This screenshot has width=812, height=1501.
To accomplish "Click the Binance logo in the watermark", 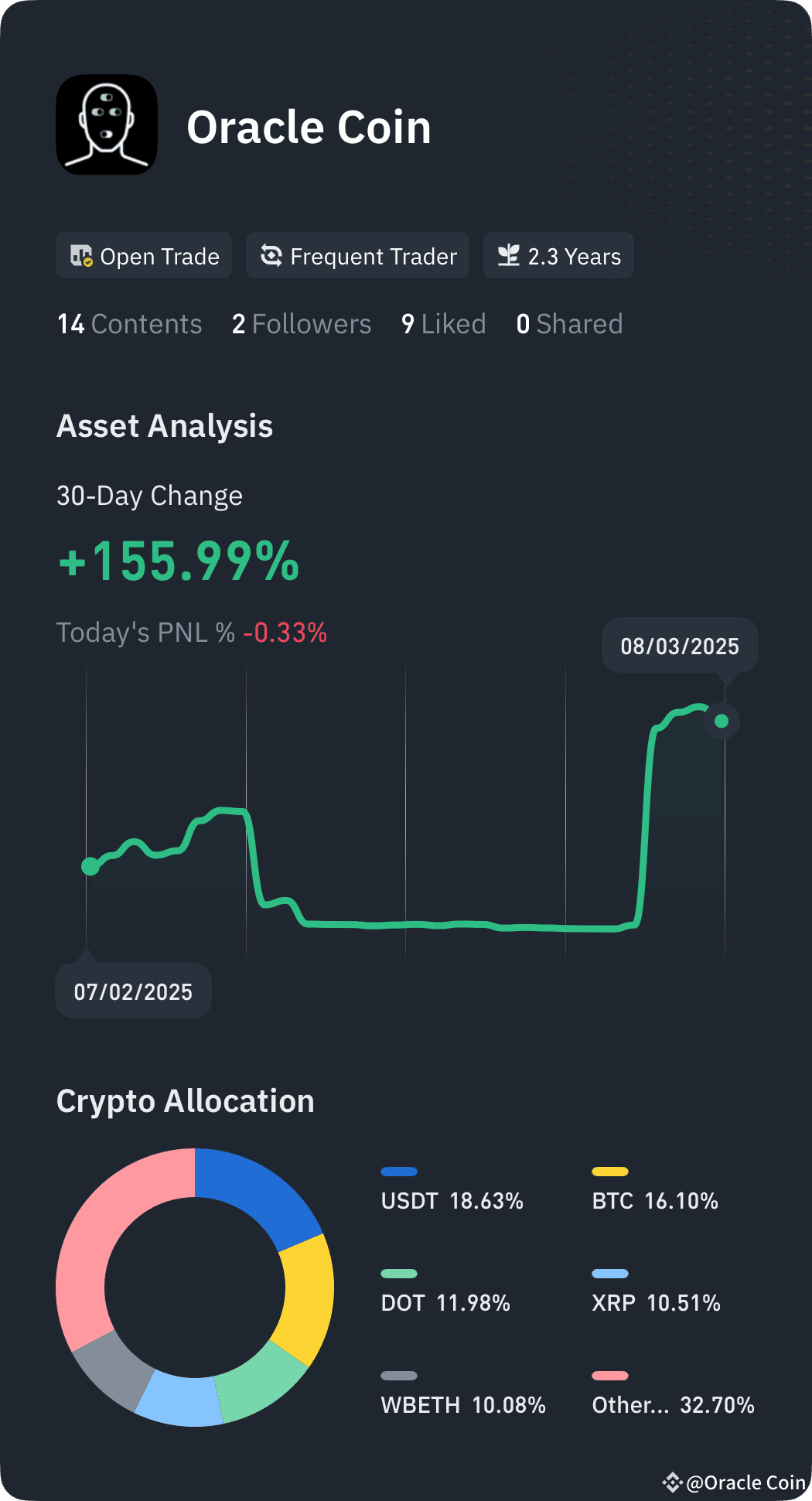I will click(x=672, y=1482).
